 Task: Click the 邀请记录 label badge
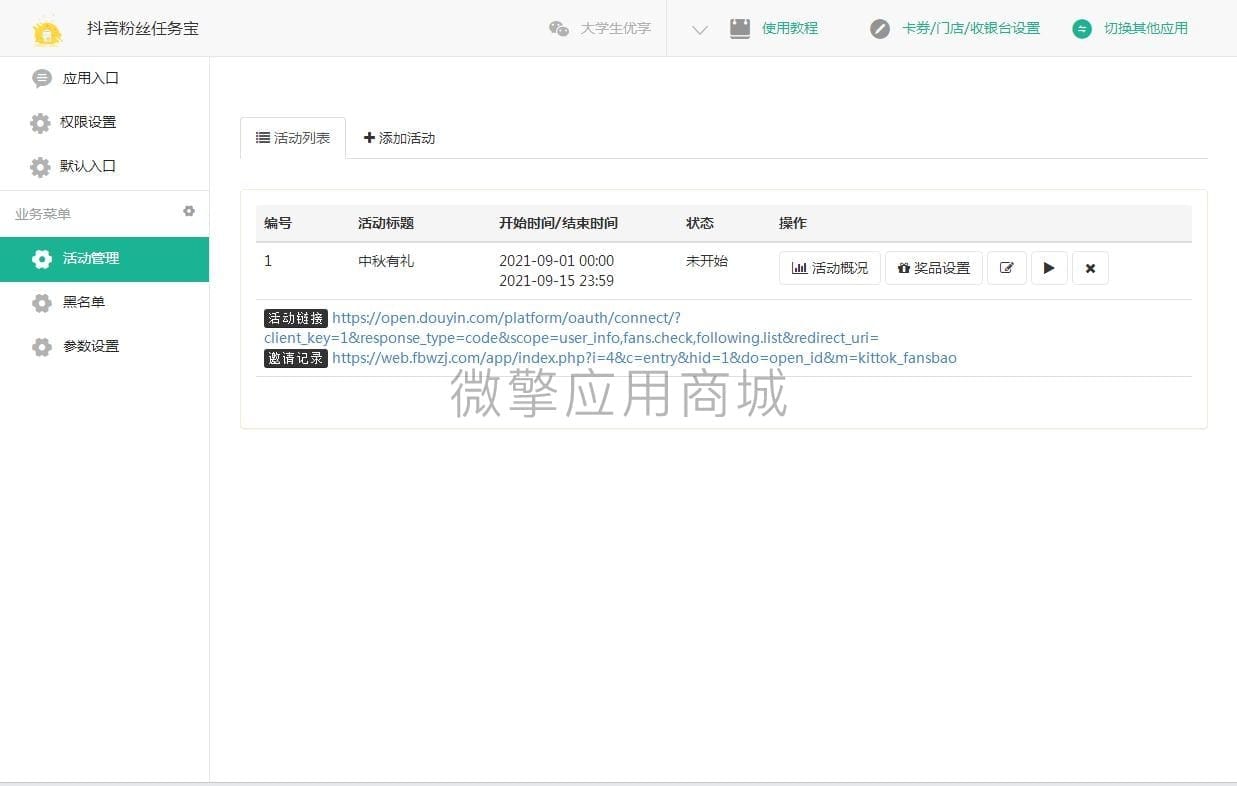(x=296, y=358)
